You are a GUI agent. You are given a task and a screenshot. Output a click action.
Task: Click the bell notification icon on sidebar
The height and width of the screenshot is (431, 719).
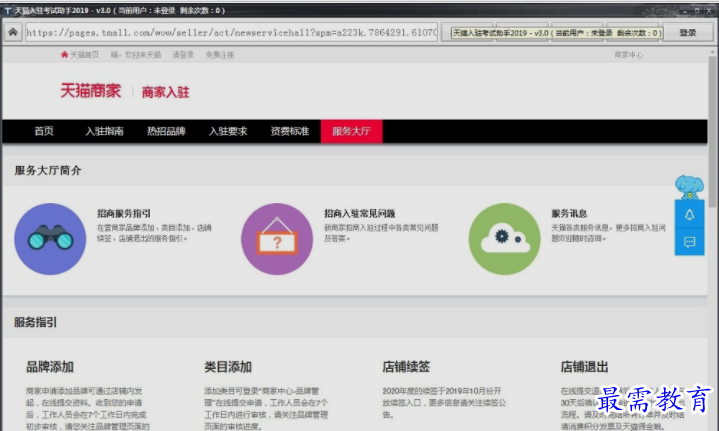click(x=689, y=215)
